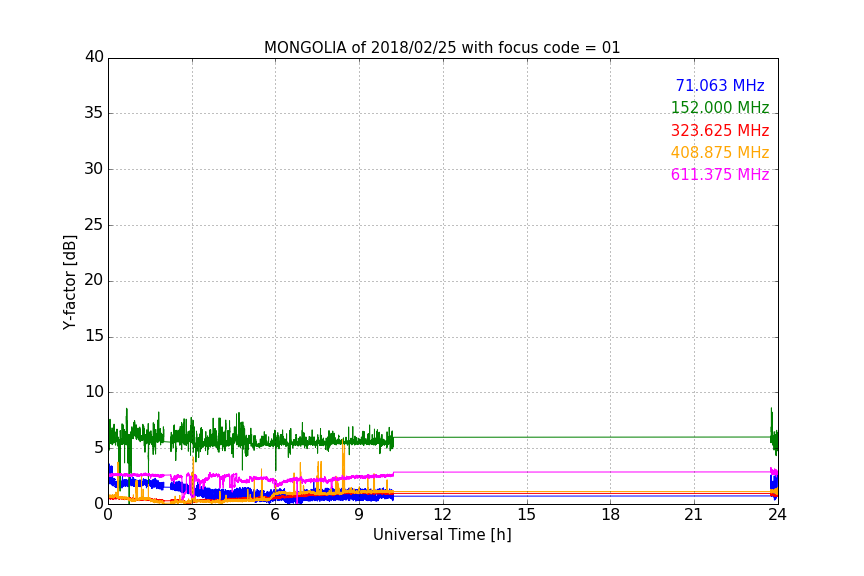Choose the orange 408.875 MHz legend label
864x576 pixels.
coord(719,153)
